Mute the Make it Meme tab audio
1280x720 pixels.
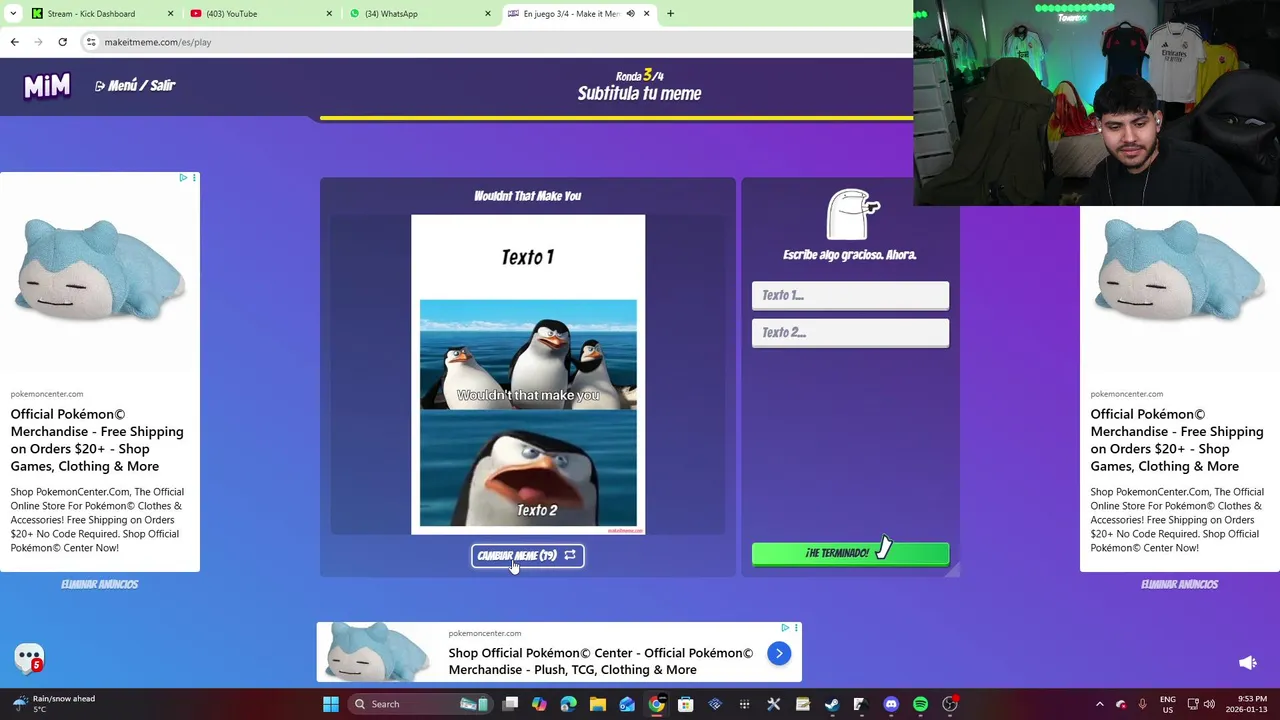(x=630, y=13)
